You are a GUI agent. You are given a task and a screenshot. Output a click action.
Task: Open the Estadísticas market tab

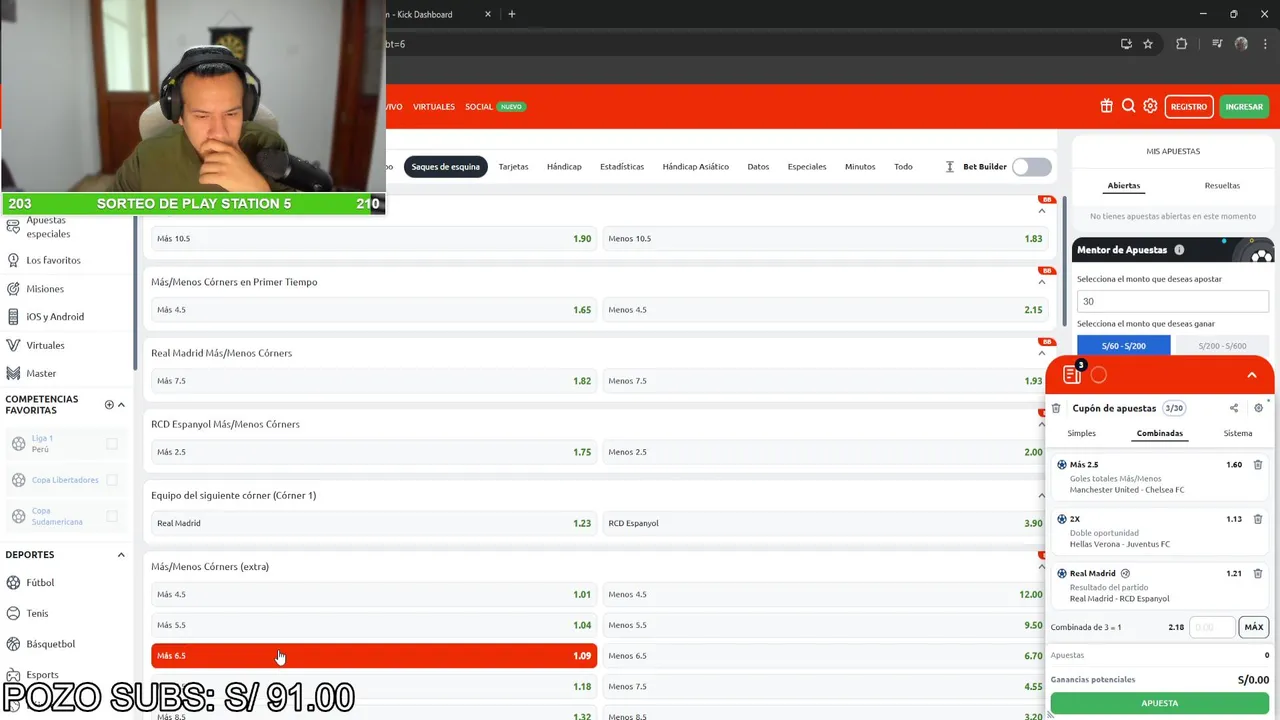622,167
